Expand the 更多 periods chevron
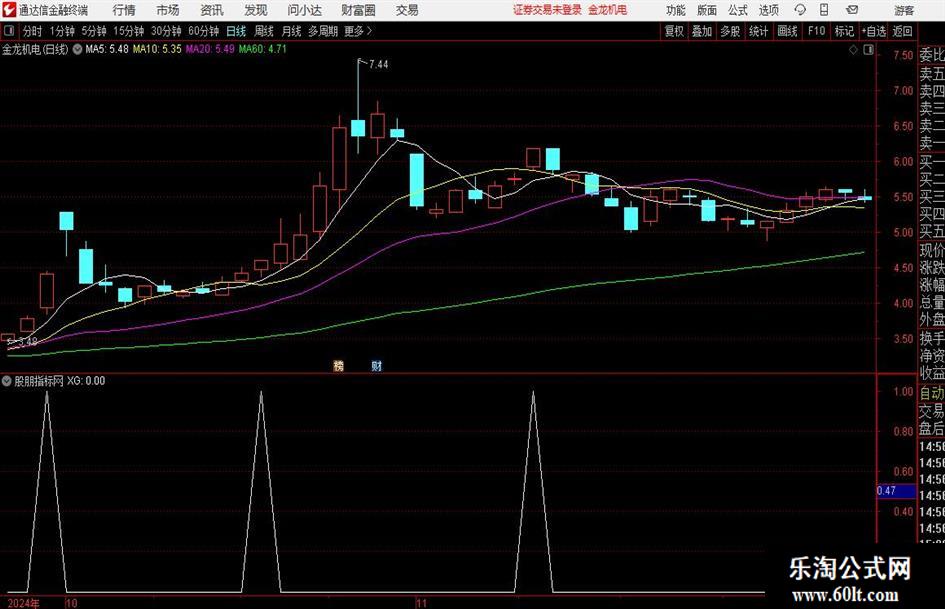Image resolution: width=945 pixels, height=609 pixels. (359, 31)
